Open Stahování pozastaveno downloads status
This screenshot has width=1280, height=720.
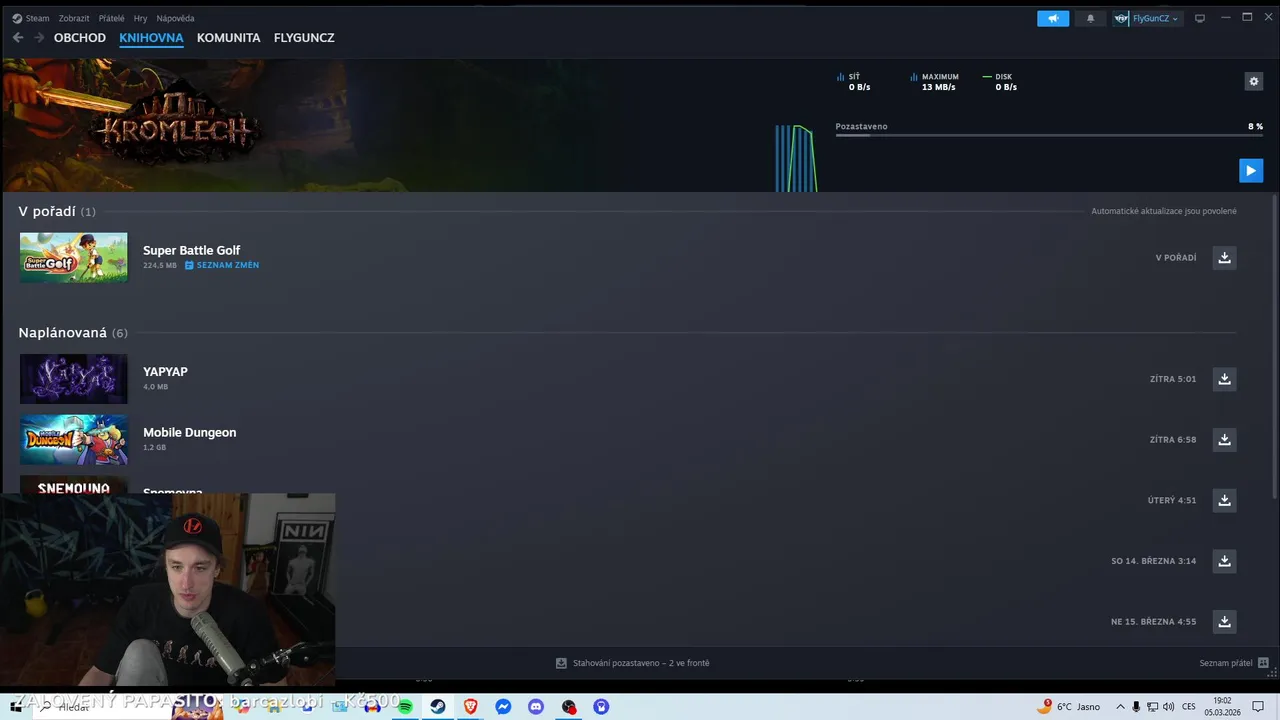tap(633, 663)
